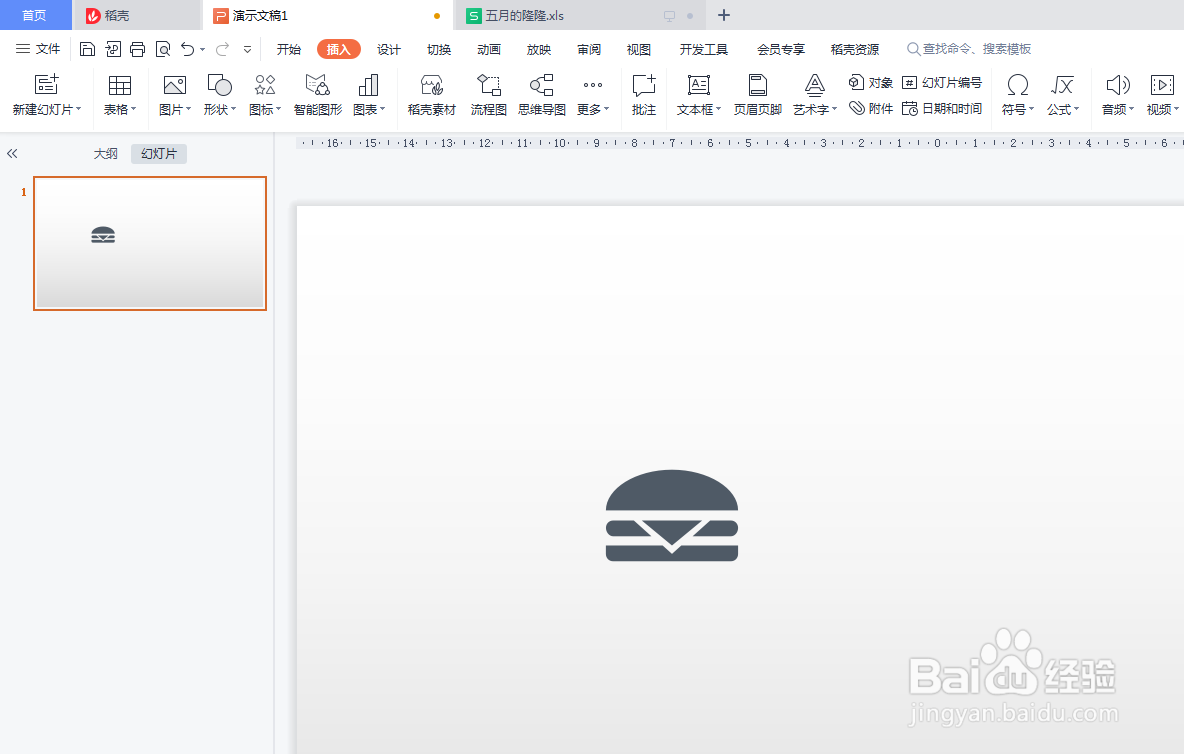Open the Shapes (形状) tool

219,85
